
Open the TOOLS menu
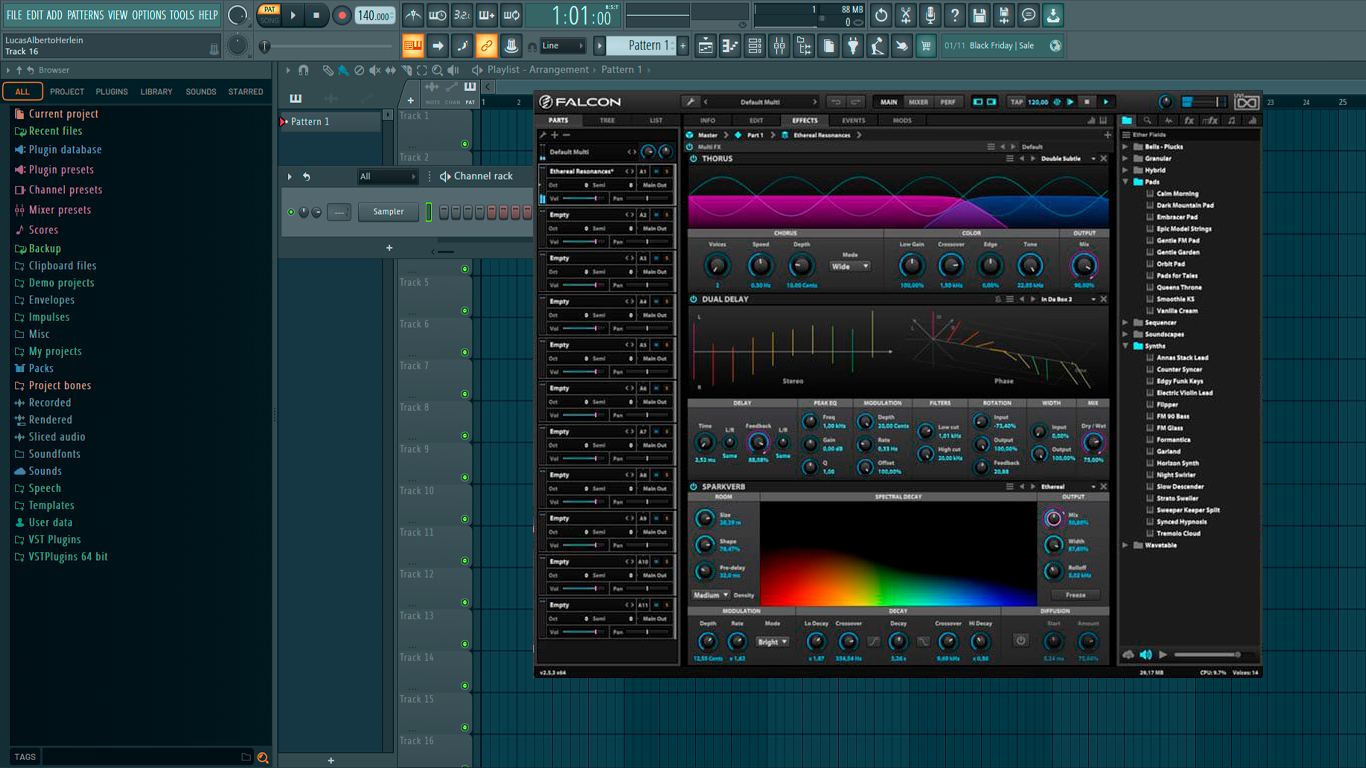tap(182, 15)
